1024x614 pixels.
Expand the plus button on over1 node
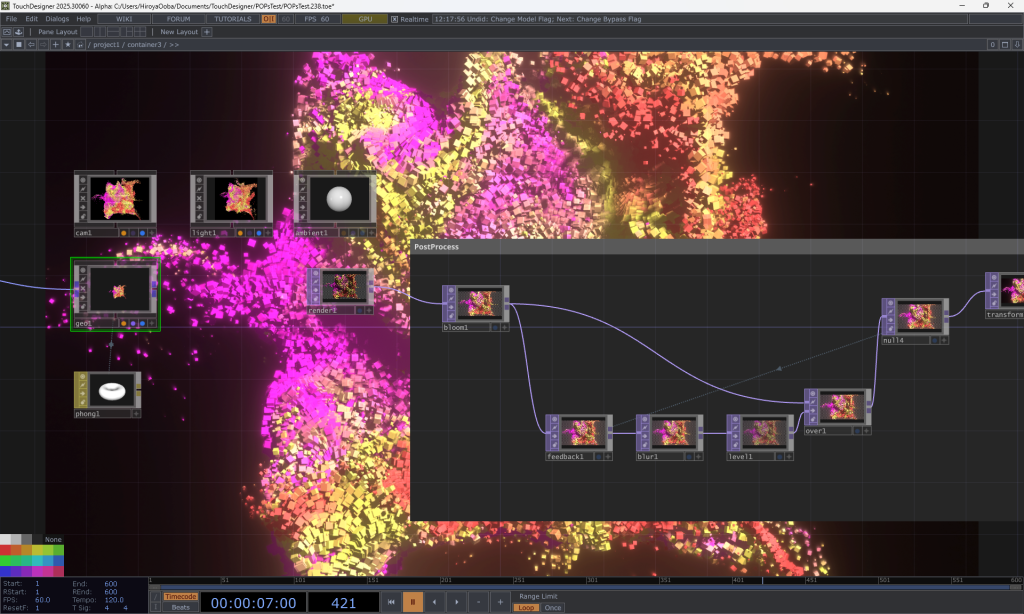(x=867, y=430)
